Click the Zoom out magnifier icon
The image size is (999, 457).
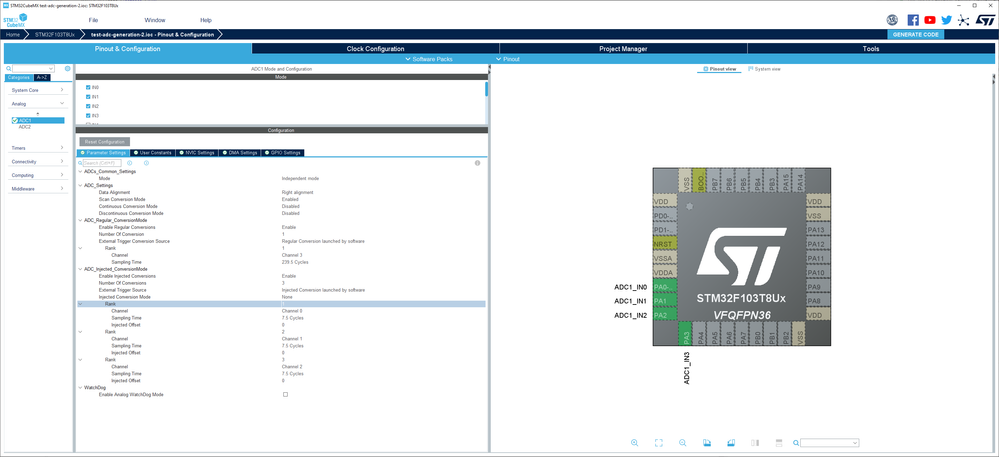682,442
